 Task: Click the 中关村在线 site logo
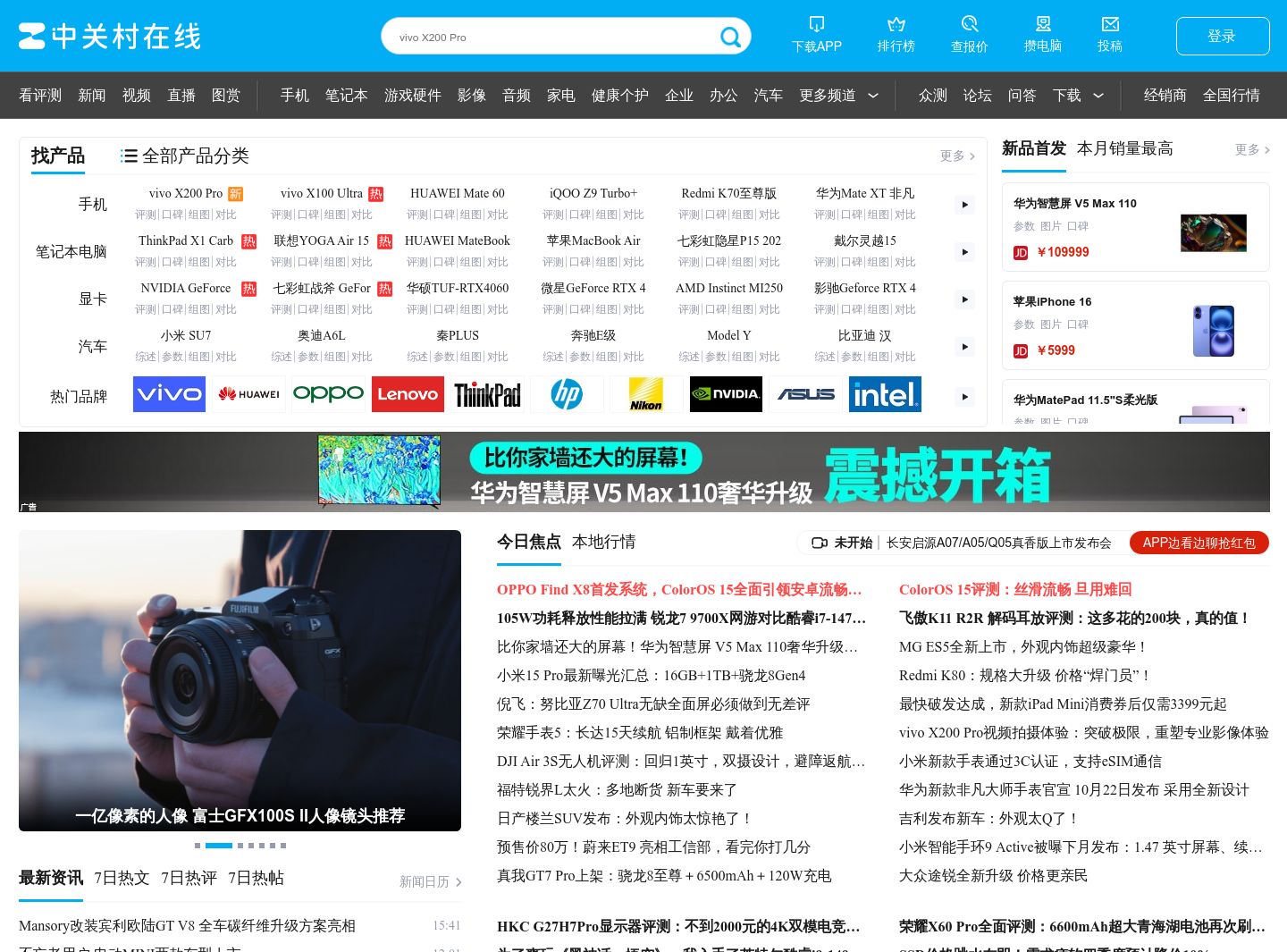[110, 37]
